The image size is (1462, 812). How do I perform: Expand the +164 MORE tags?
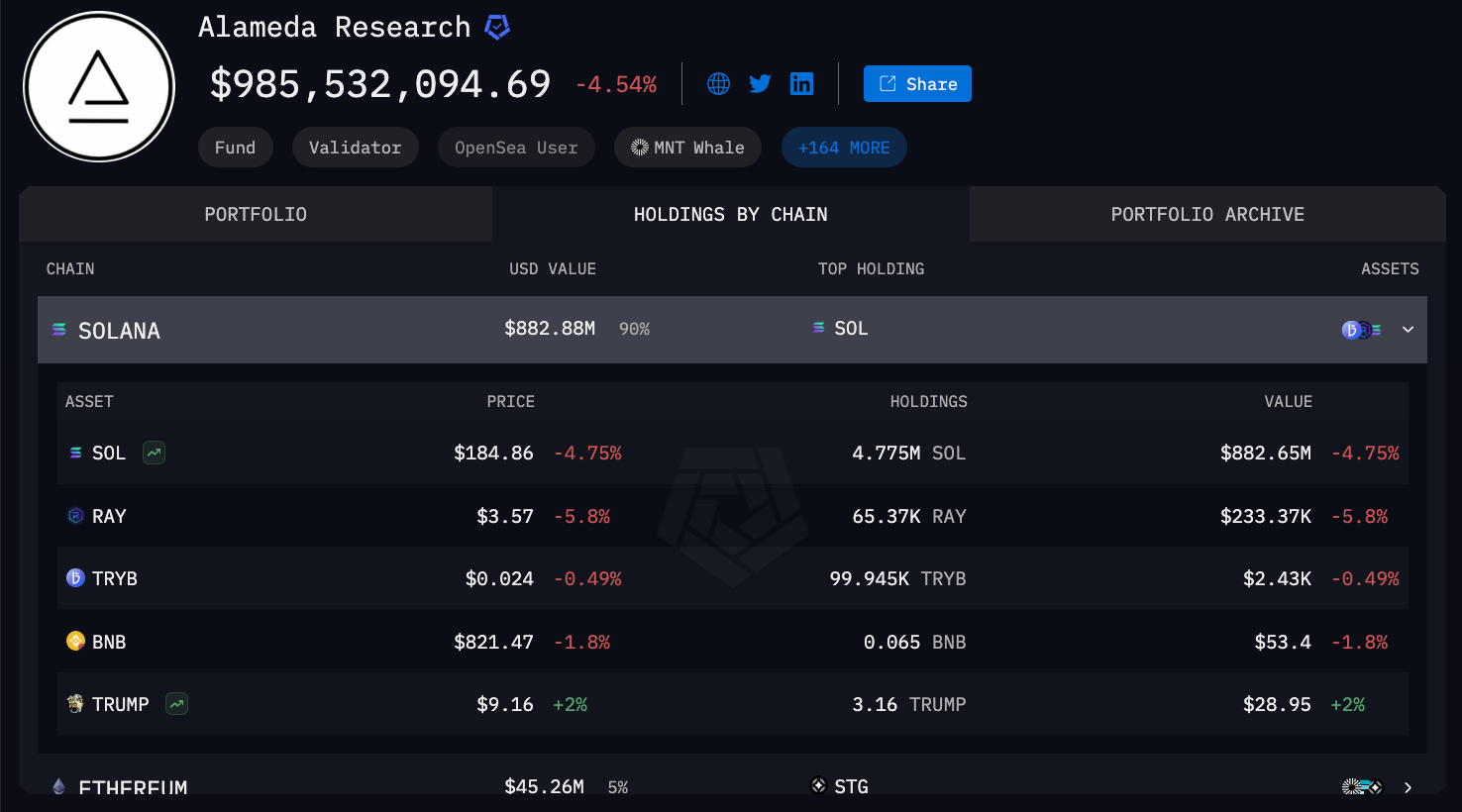pos(844,148)
